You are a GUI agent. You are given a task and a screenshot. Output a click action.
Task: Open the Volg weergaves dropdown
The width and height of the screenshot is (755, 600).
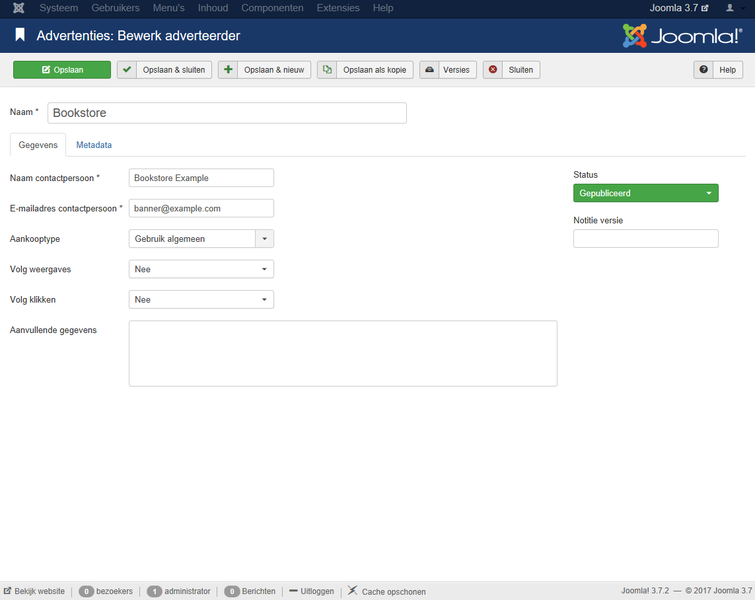201,269
